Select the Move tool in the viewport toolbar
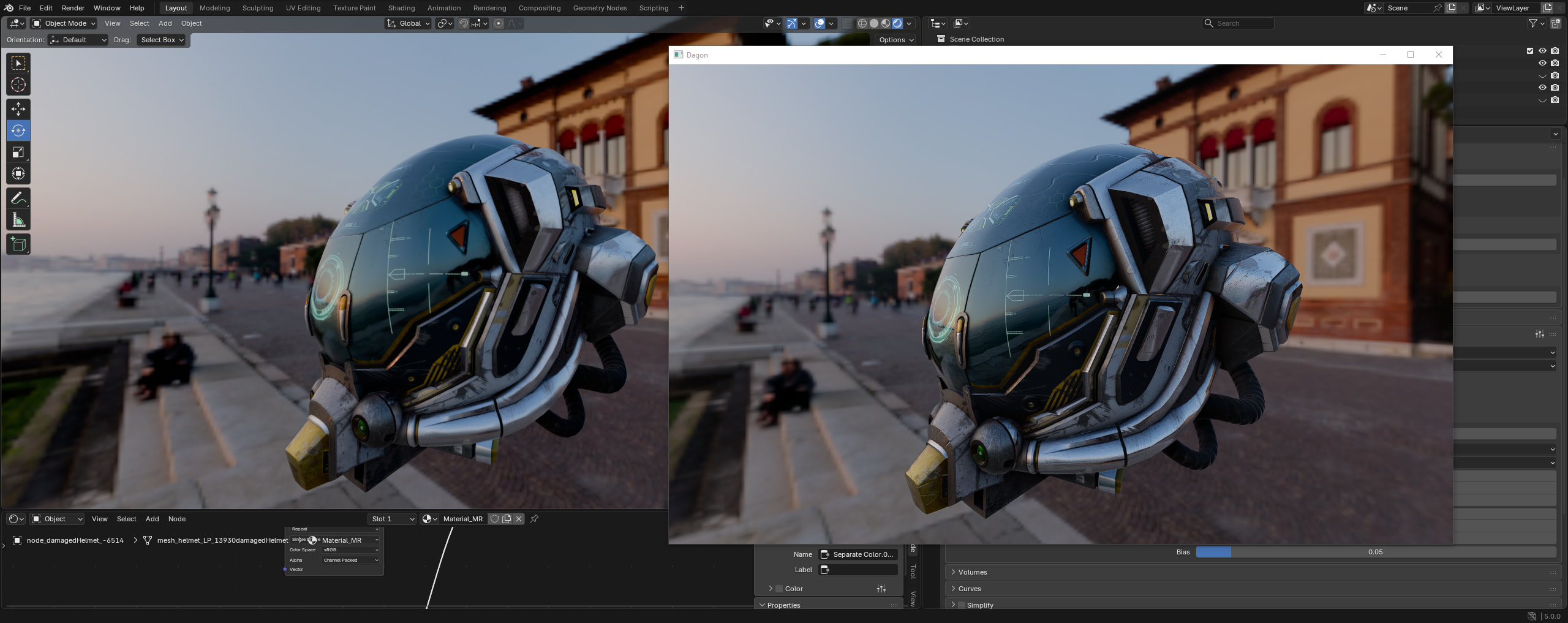This screenshot has width=1568, height=623. (18, 109)
